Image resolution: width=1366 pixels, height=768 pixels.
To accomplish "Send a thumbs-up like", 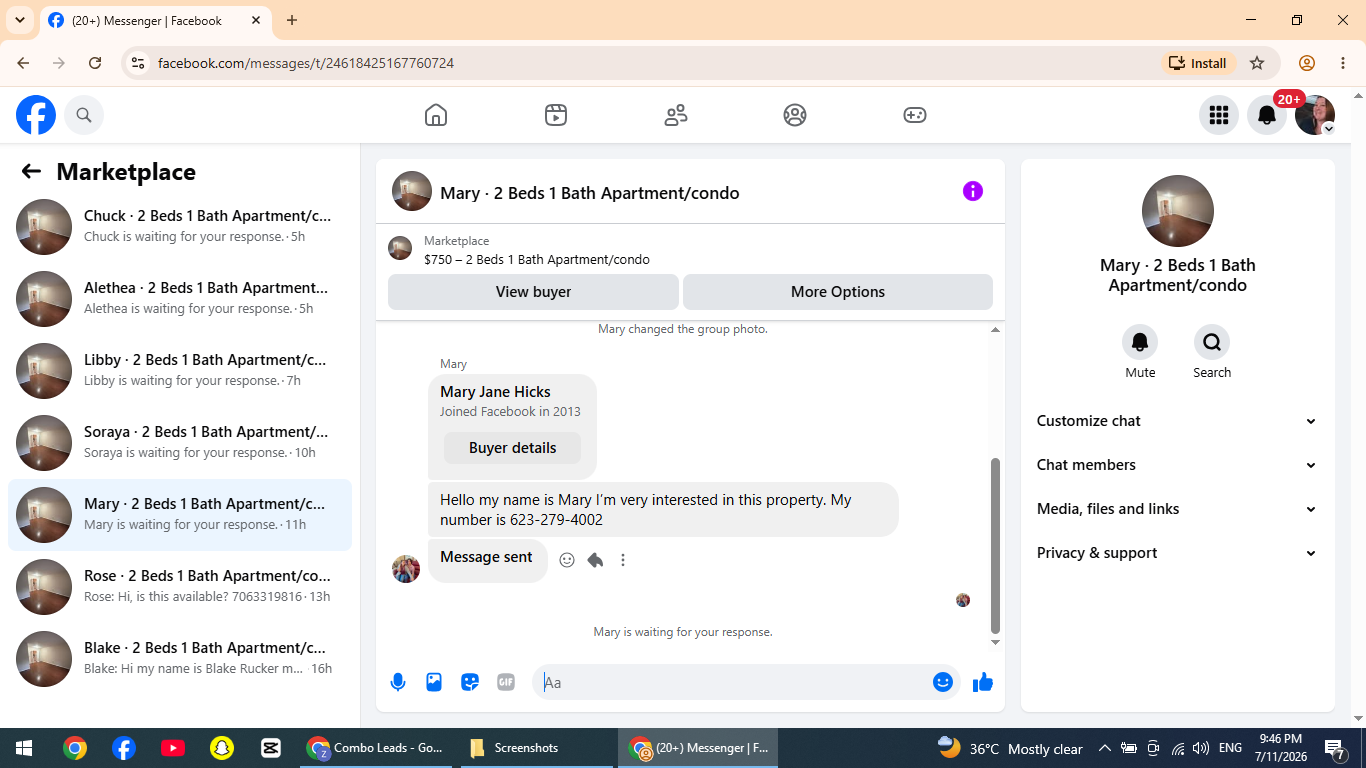I will click(x=983, y=682).
